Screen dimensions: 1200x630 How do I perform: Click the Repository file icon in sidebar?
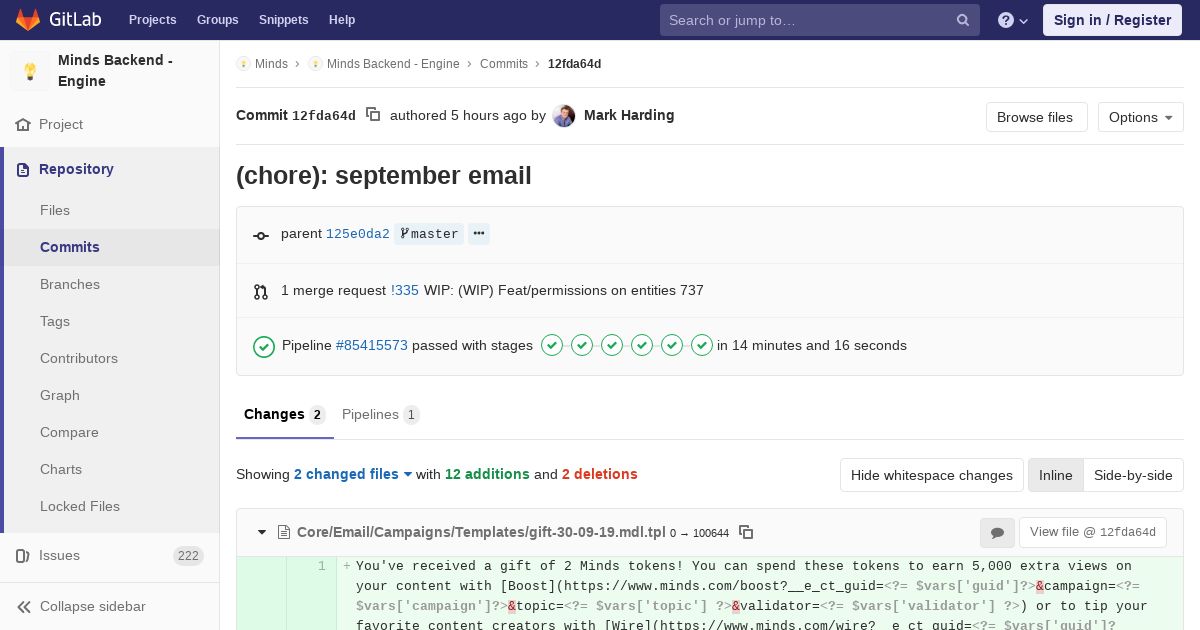(x=23, y=169)
